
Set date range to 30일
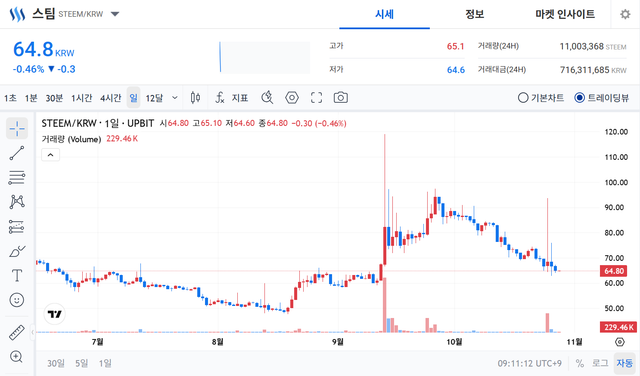[x=56, y=363]
